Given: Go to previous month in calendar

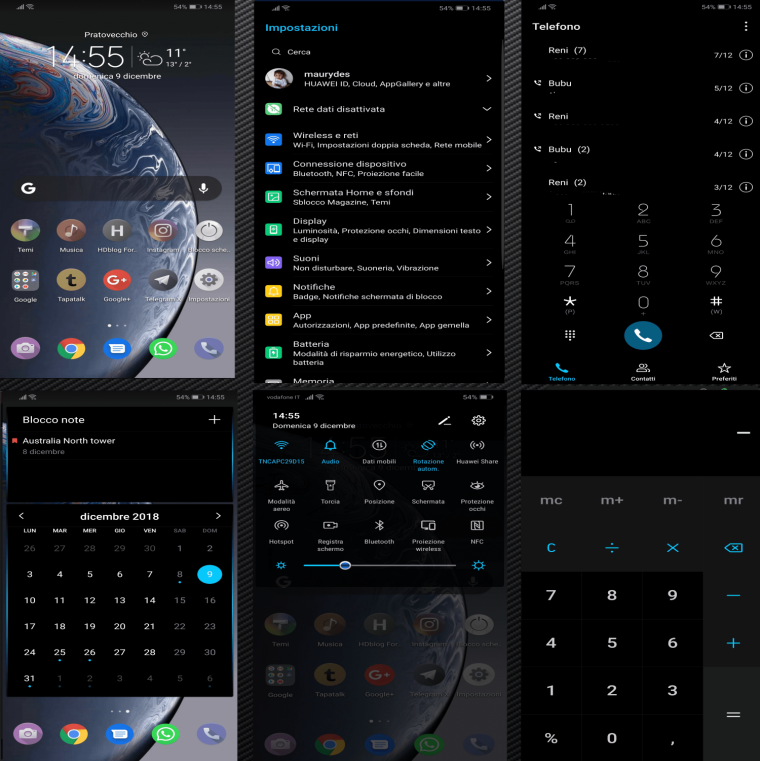Looking at the screenshot, I should (x=22, y=516).
